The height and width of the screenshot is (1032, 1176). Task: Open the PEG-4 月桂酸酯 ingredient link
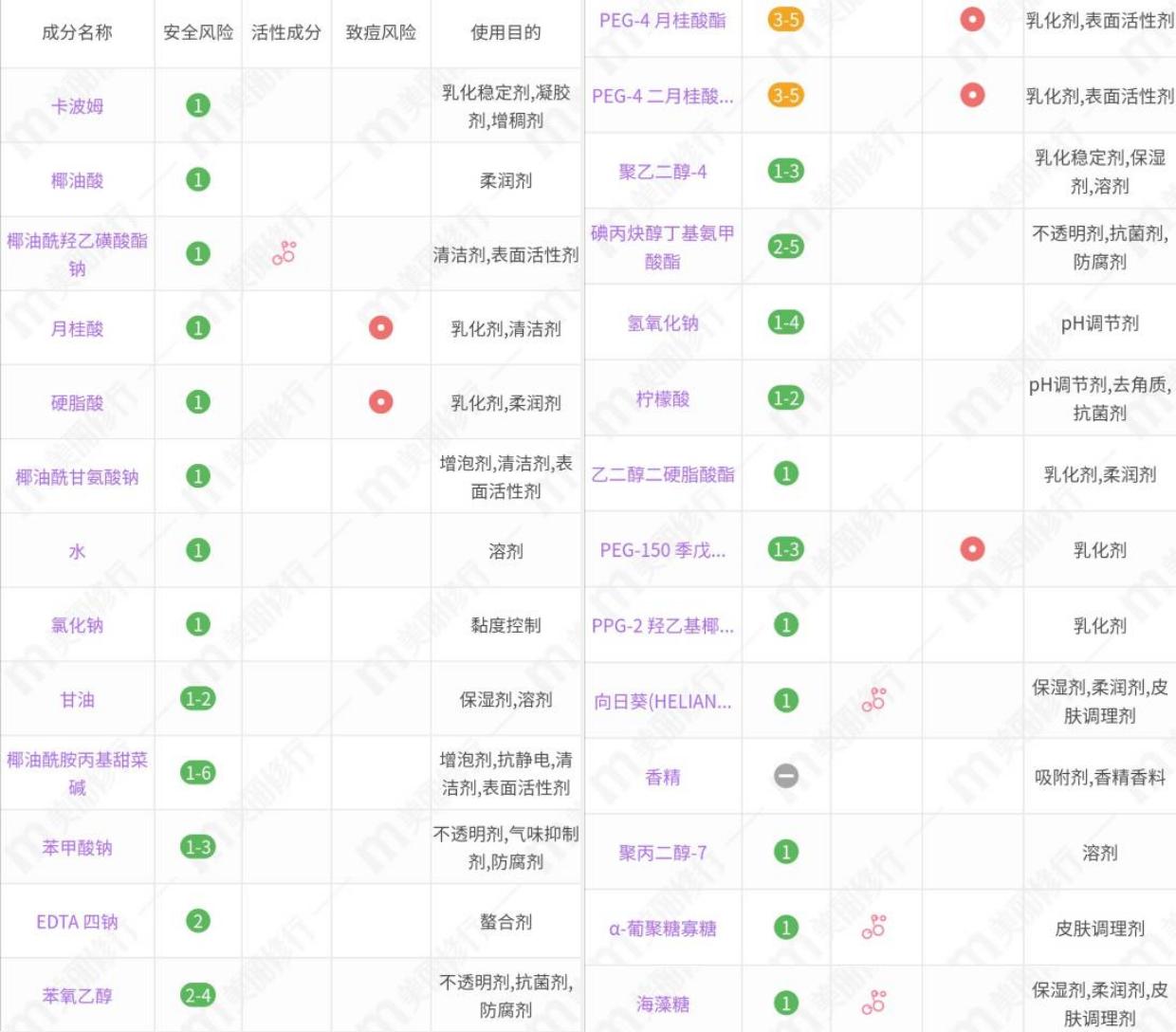coord(662,20)
